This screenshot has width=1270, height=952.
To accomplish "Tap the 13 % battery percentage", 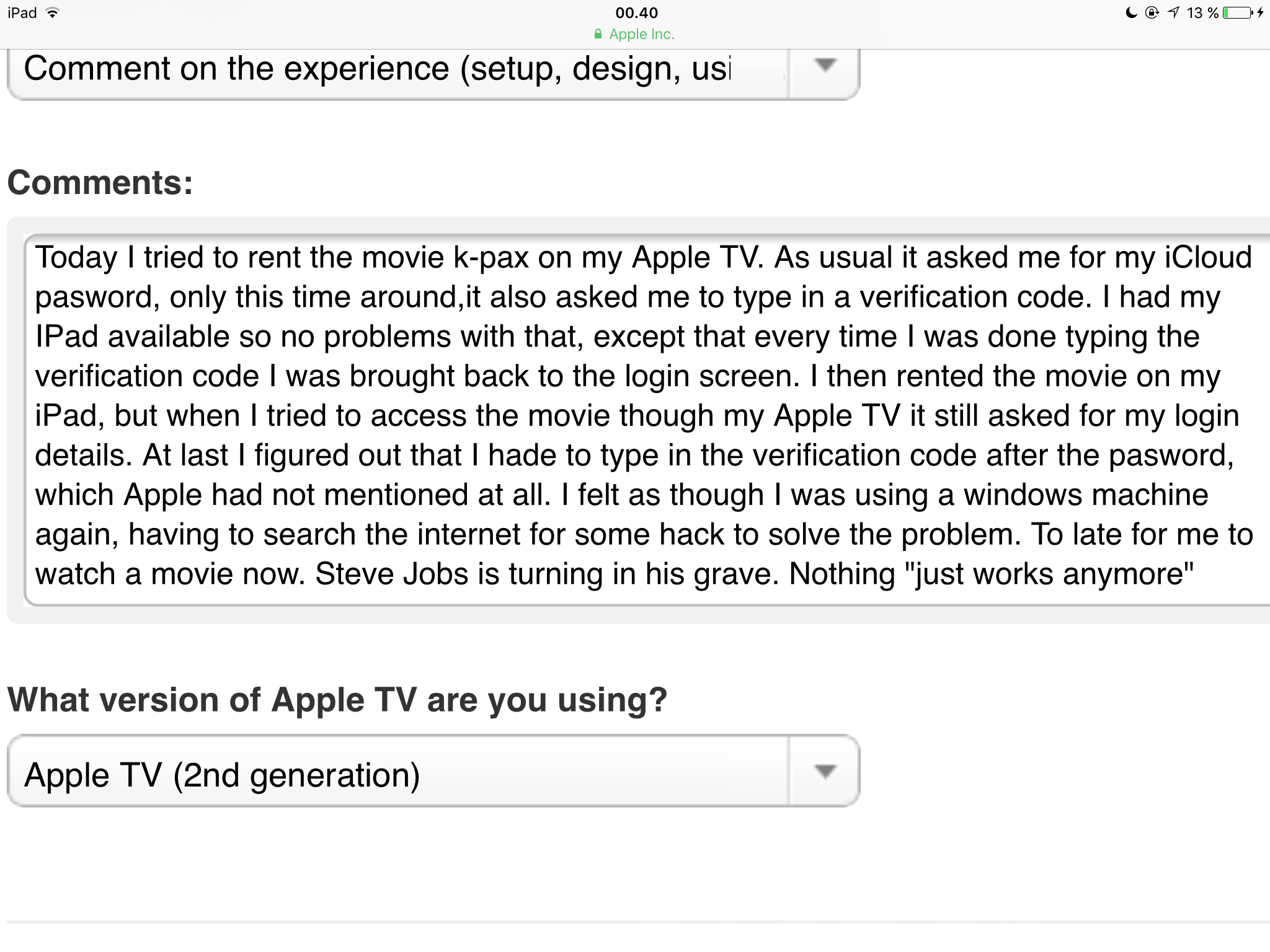I will point(1202,13).
